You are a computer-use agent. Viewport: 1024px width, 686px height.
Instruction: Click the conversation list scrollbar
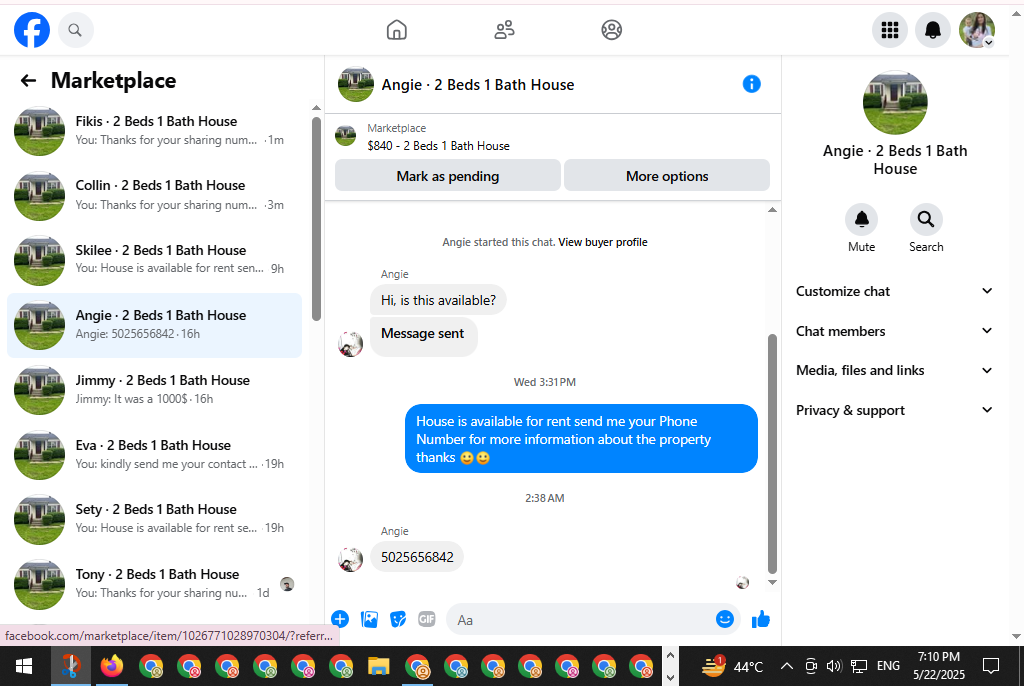316,219
